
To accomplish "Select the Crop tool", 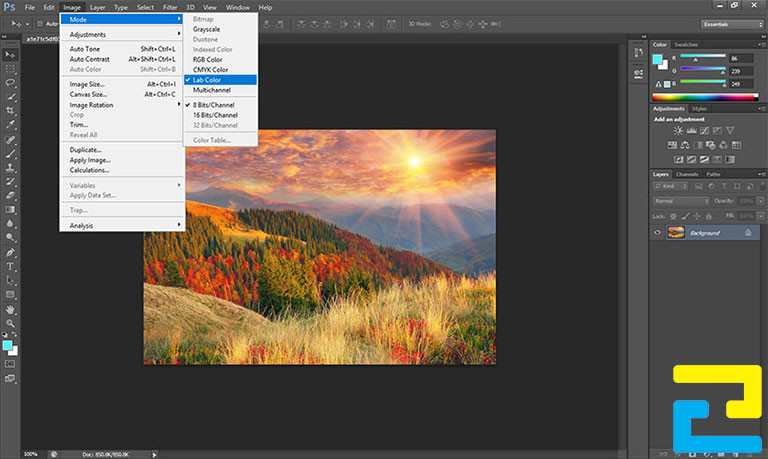I will pos(10,111).
